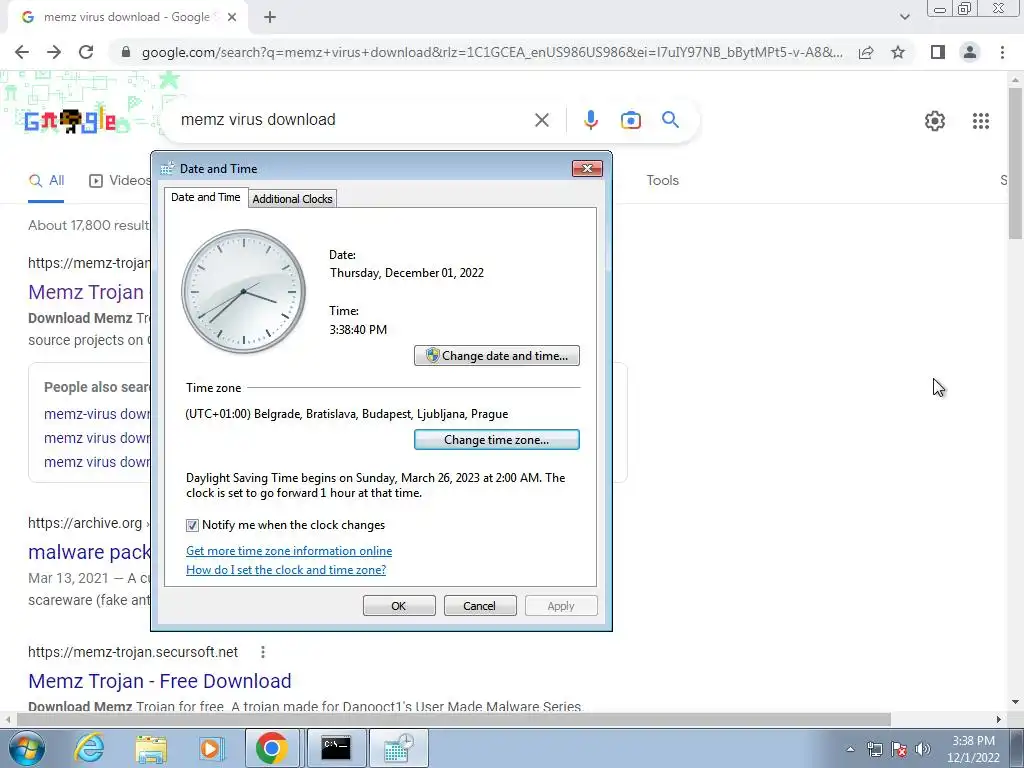The width and height of the screenshot is (1024, 768).
Task: Open Google quick settings gear
Action: pyautogui.click(x=935, y=121)
